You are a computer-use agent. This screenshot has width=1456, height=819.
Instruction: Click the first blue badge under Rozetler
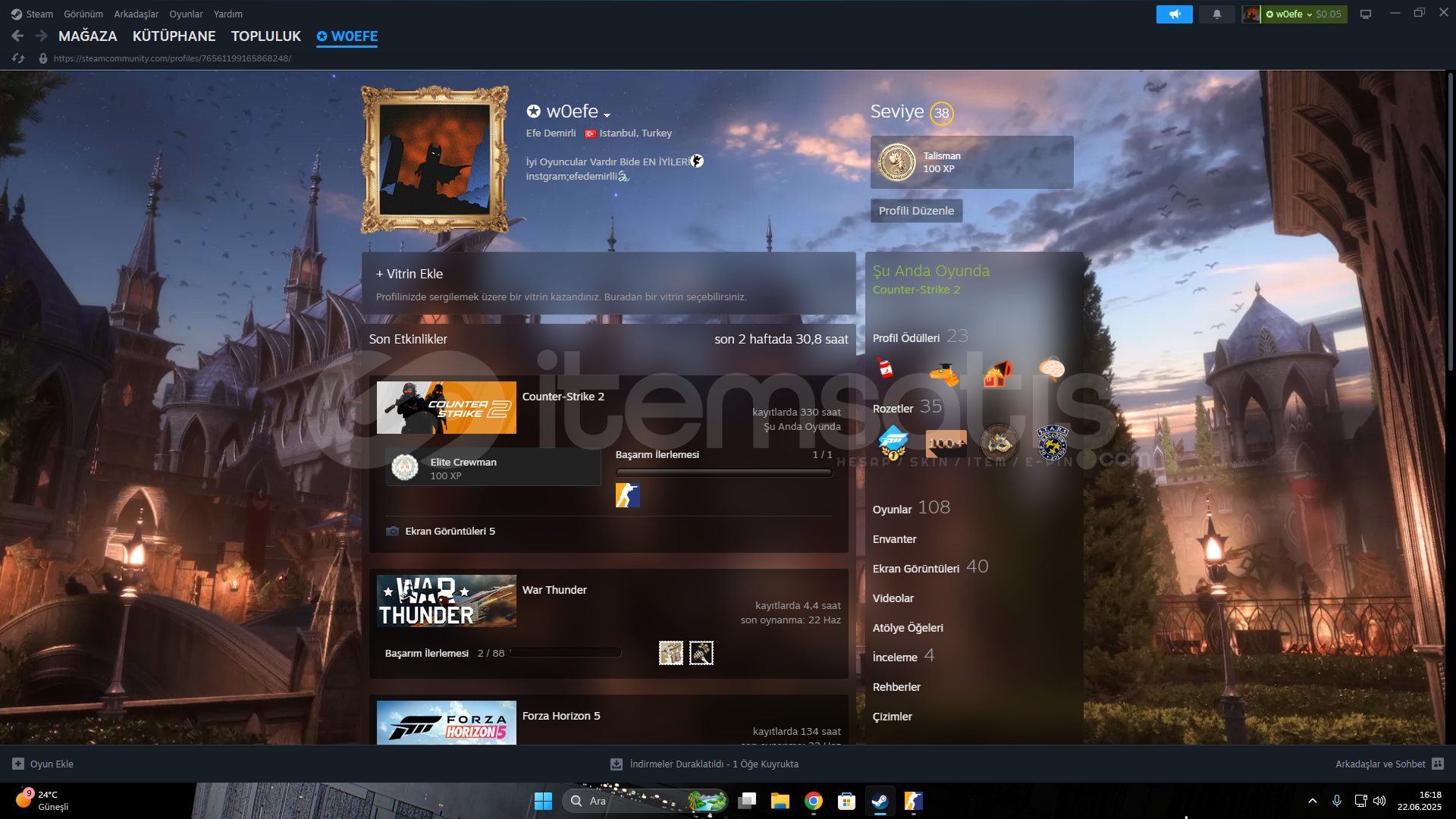pos(893,442)
